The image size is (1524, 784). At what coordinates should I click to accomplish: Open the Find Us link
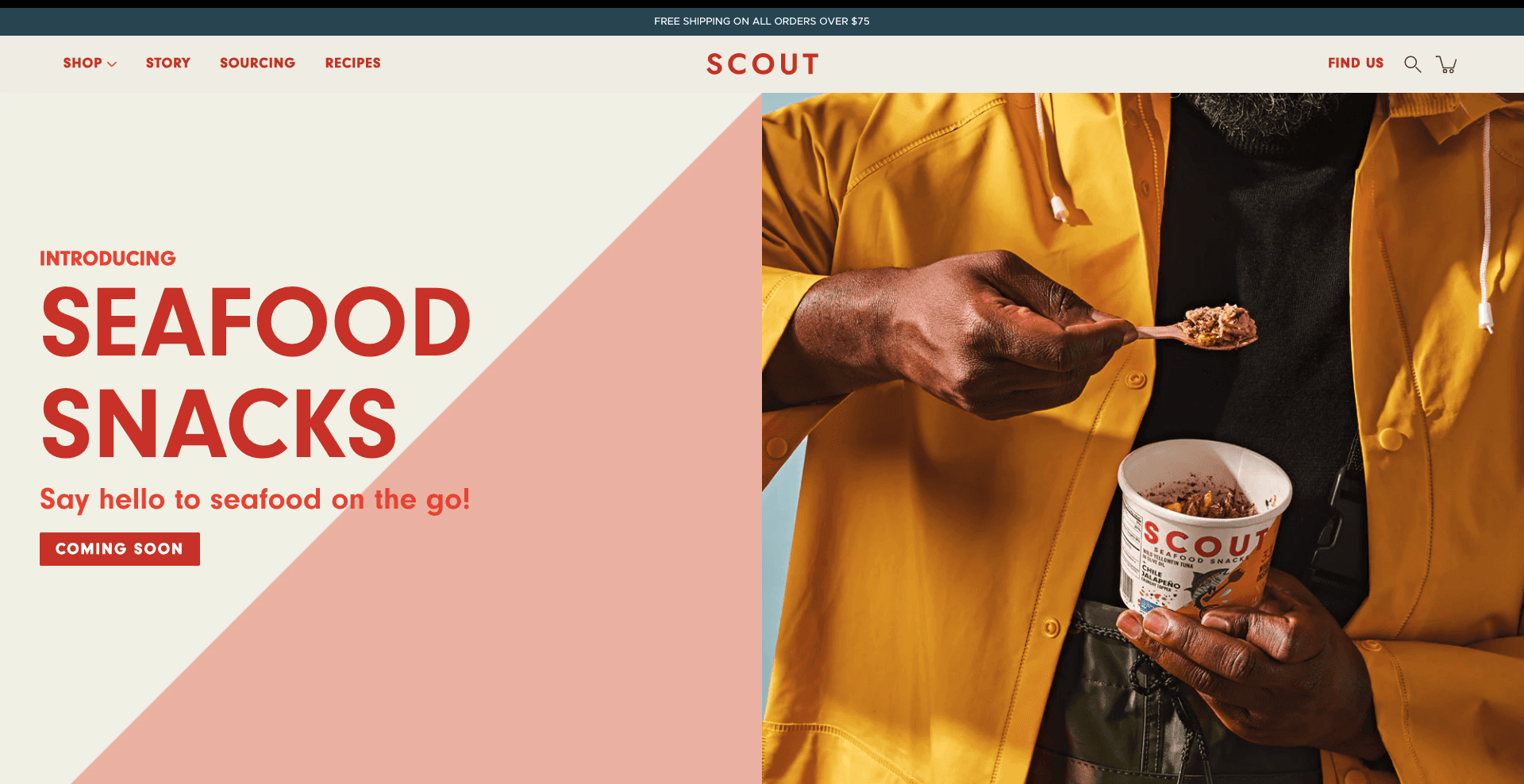pyautogui.click(x=1356, y=63)
